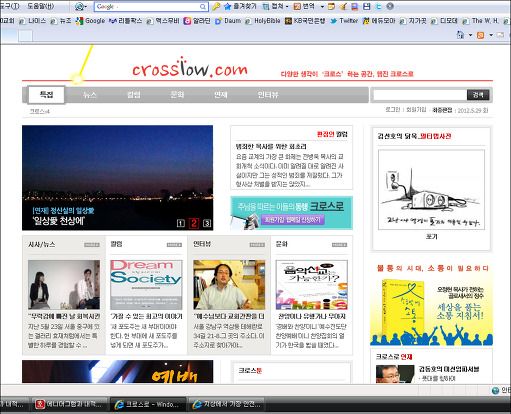Open the 디모데 bookmark
511x414 pixels.
coord(444,21)
